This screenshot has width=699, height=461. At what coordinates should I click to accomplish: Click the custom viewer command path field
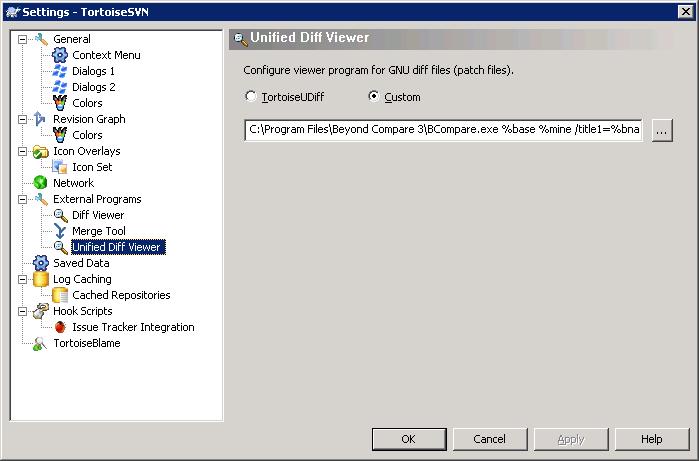pos(443,130)
